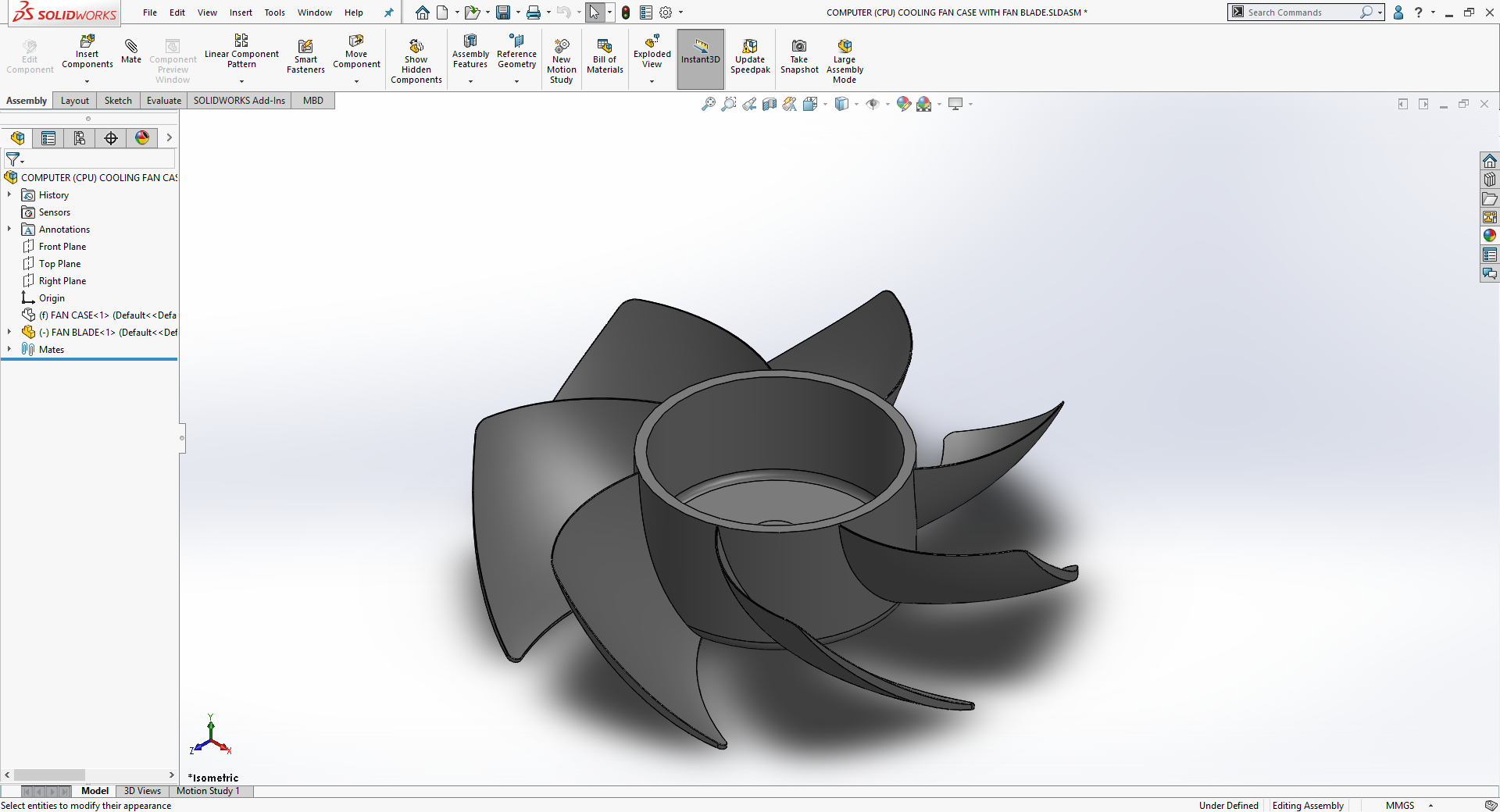Select the Right Plane item

pos(62,280)
